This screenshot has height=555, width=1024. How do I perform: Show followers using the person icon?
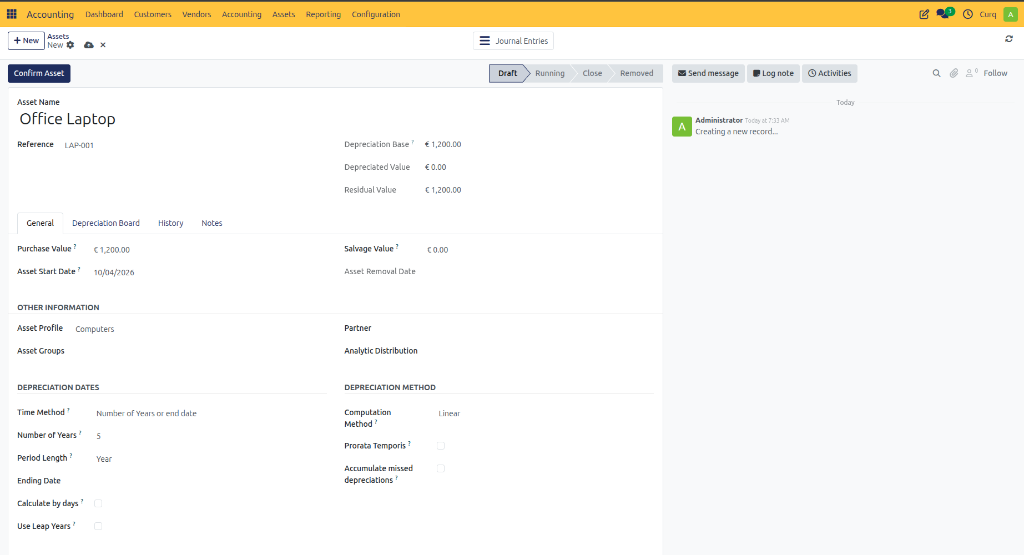(972, 73)
